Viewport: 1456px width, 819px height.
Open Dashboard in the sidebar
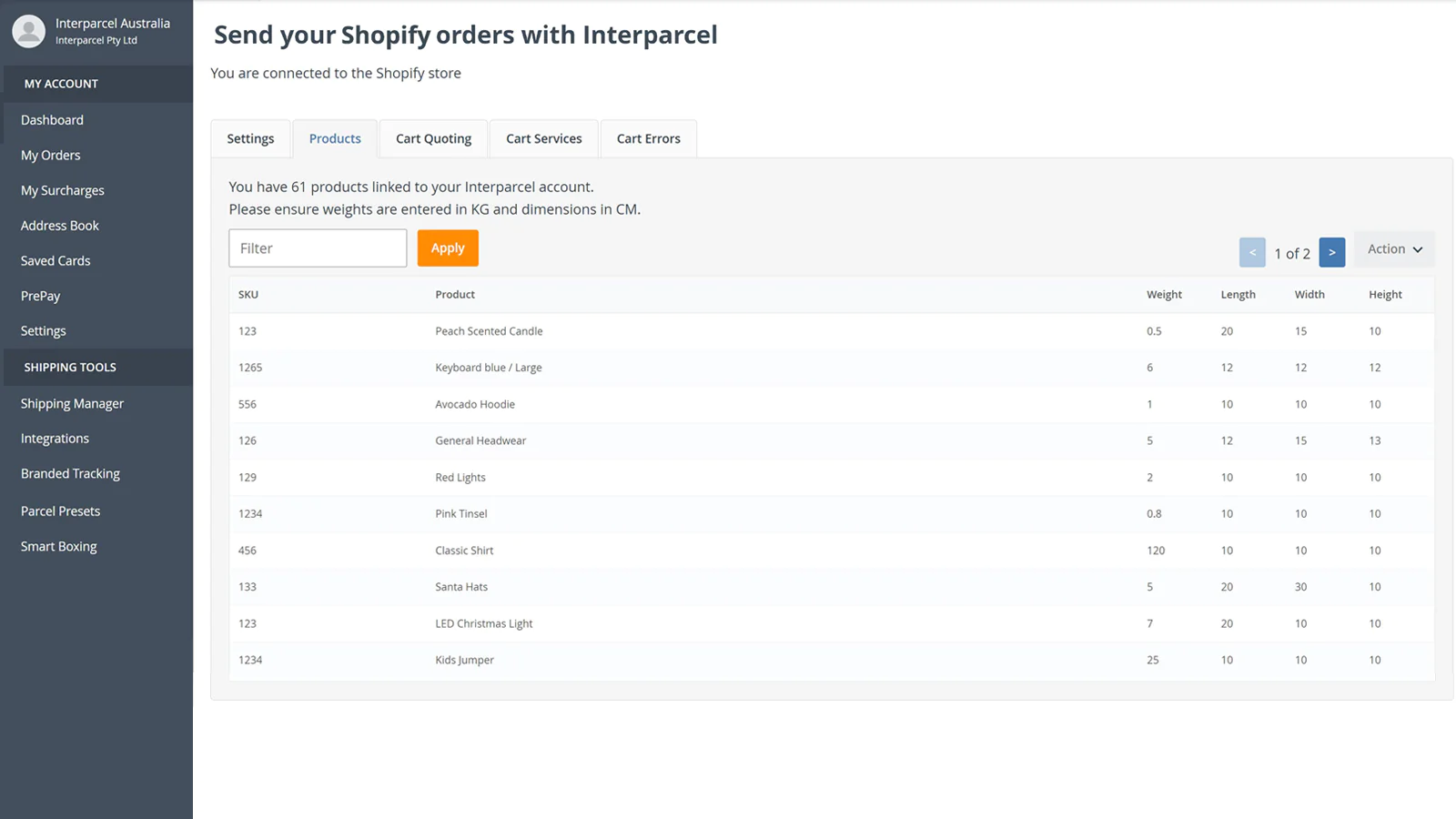[52, 120]
